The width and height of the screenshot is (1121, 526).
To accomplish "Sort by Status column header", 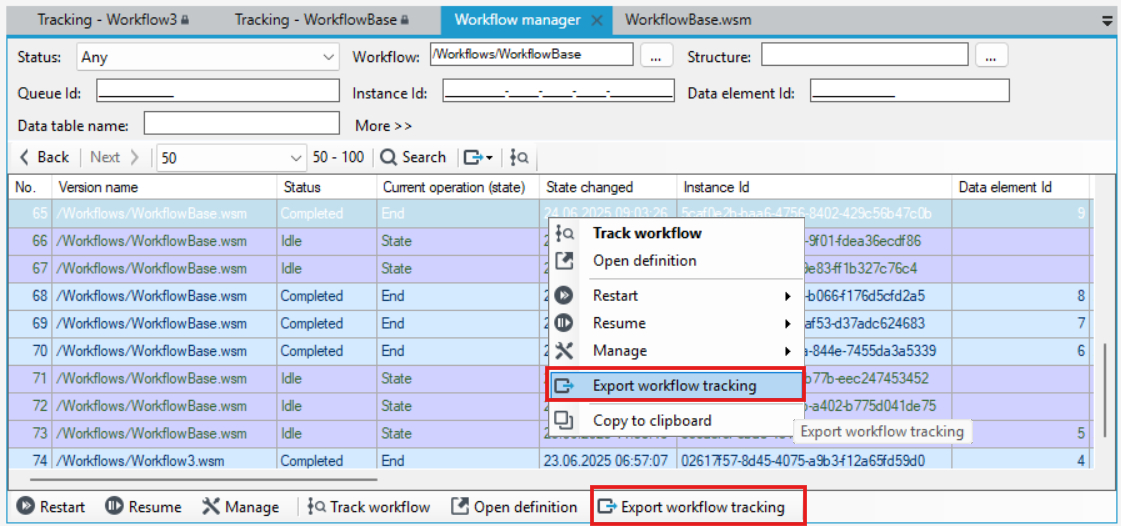I will pyautogui.click(x=327, y=187).
